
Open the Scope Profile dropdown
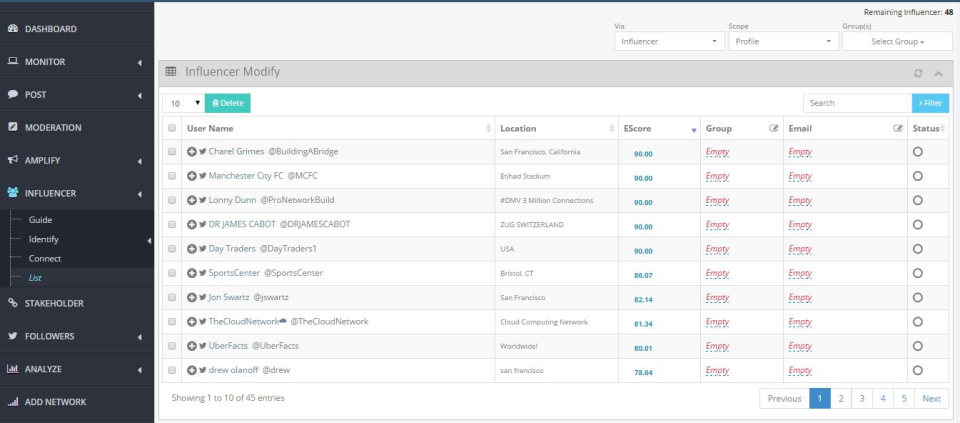(783, 42)
